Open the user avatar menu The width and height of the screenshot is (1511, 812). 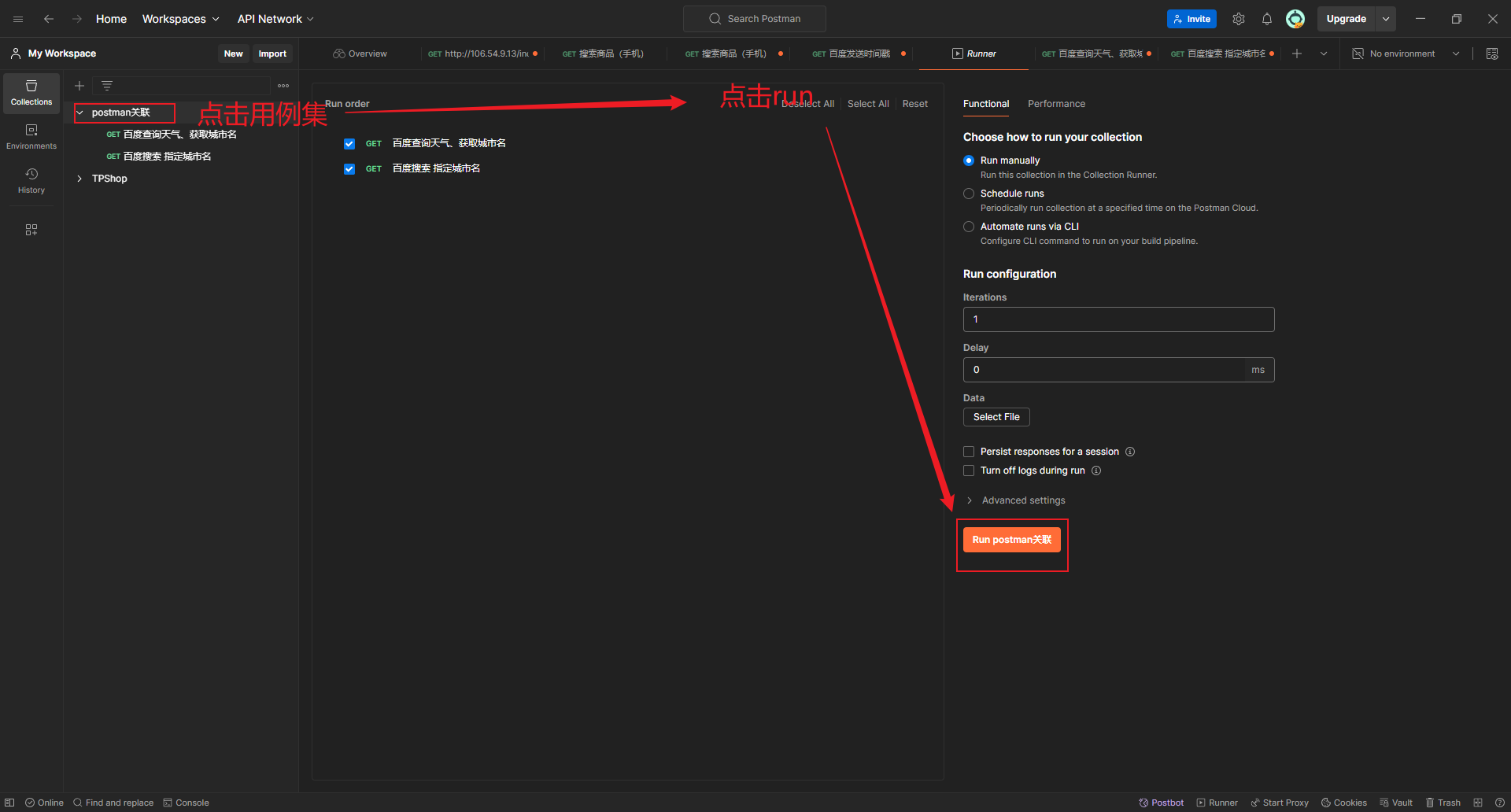coord(1295,19)
